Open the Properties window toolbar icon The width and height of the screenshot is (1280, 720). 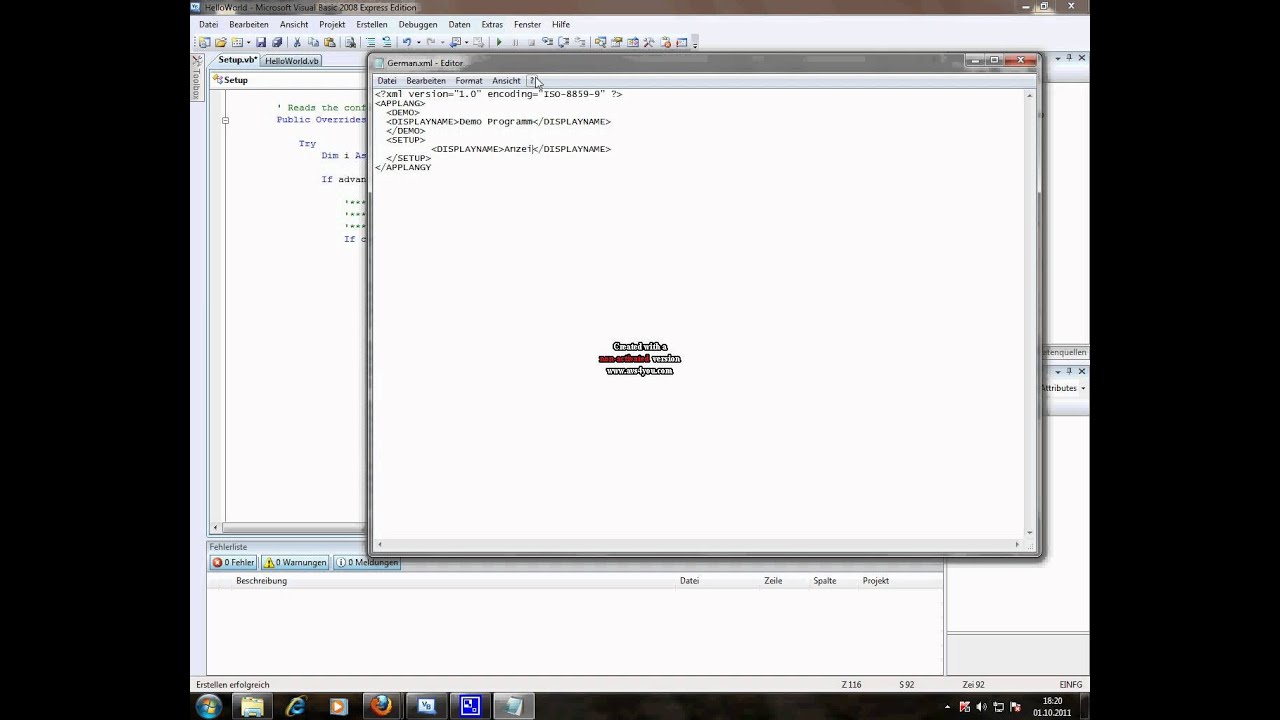616,42
